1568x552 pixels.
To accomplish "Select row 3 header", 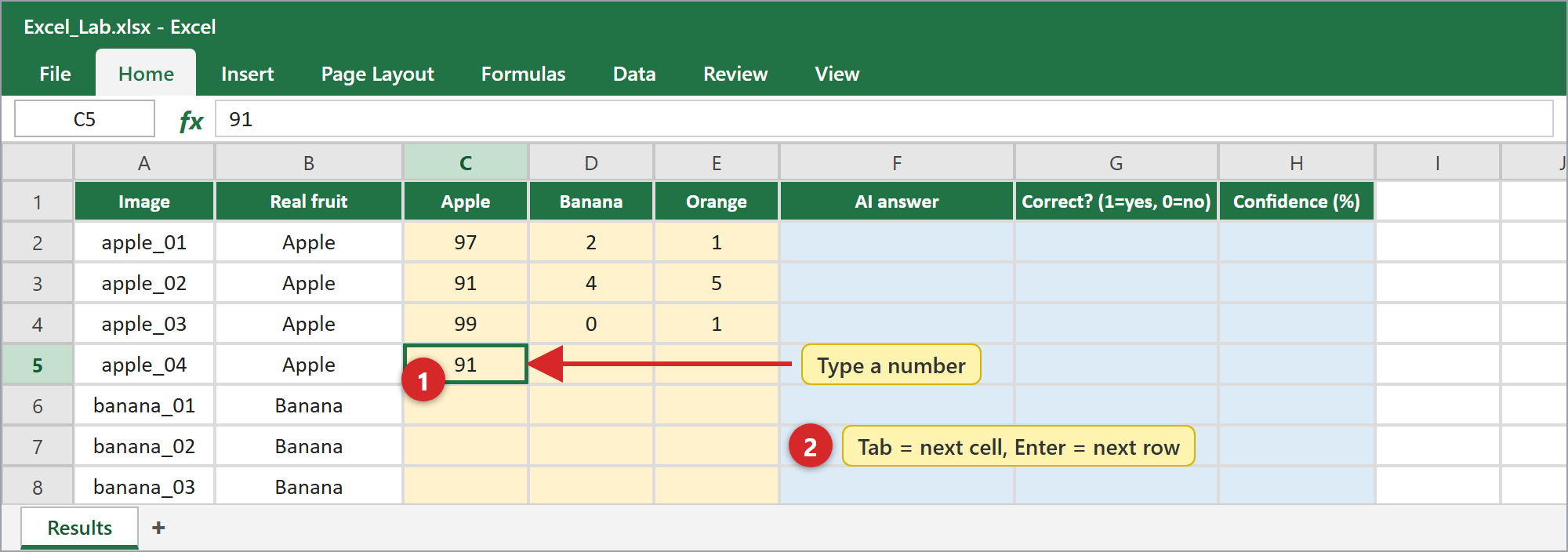I will click(x=38, y=283).
